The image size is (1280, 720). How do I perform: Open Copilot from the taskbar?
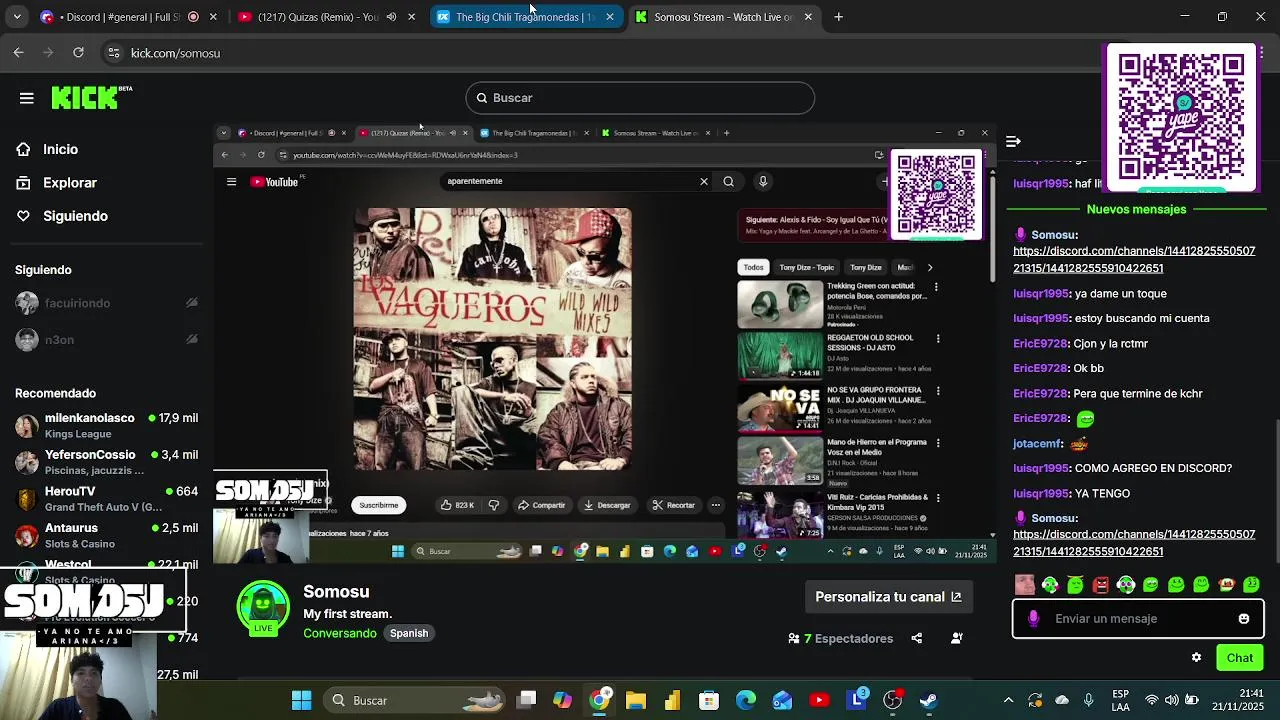562,700
